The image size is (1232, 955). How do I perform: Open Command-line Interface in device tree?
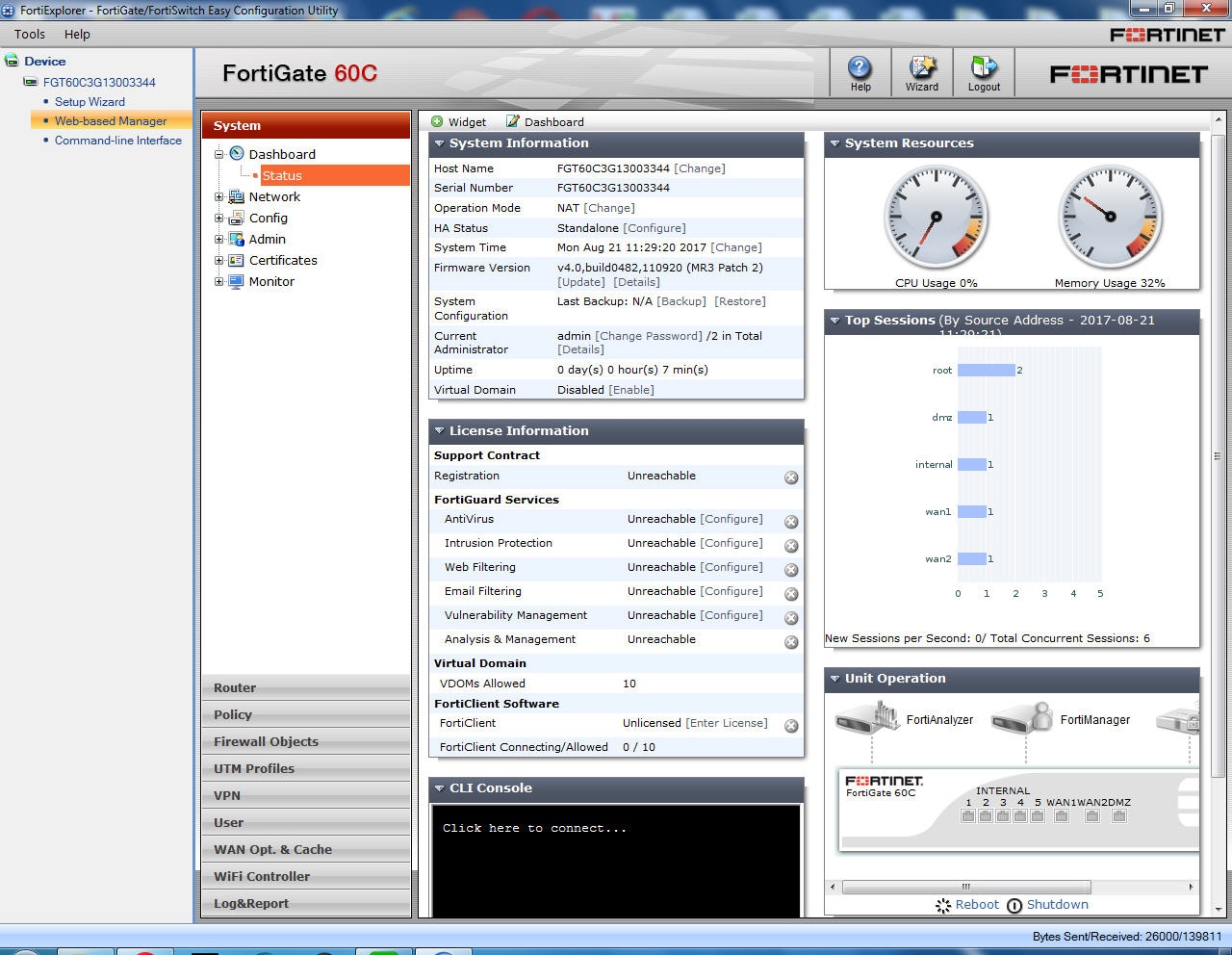point(118,141)
